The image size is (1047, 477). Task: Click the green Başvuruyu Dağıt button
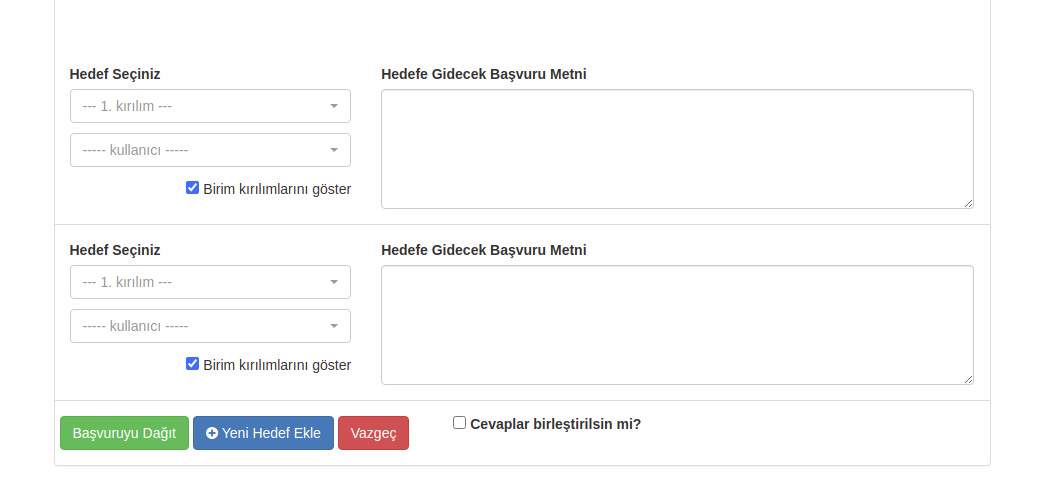(x=124, y=433)
